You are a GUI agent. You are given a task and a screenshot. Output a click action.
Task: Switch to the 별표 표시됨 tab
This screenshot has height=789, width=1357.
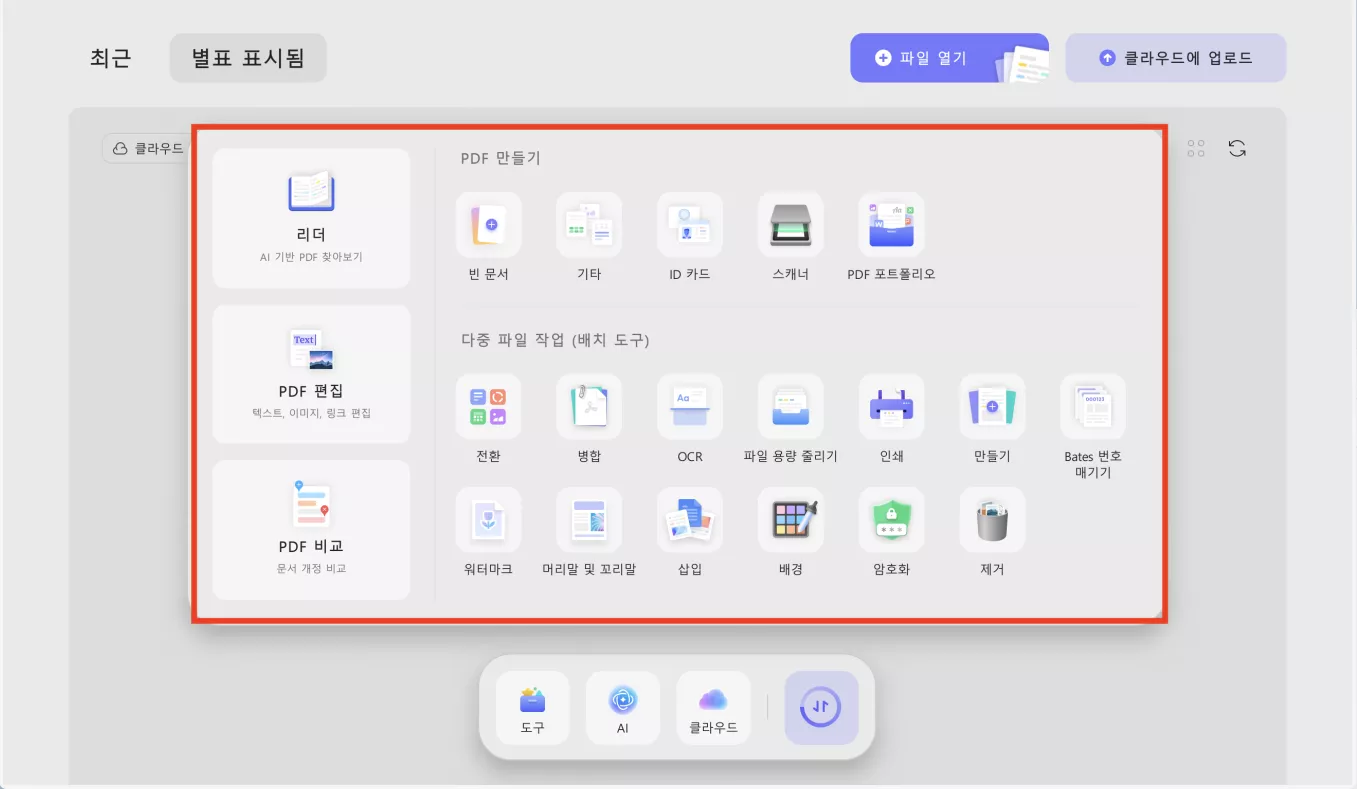point(247,57)
